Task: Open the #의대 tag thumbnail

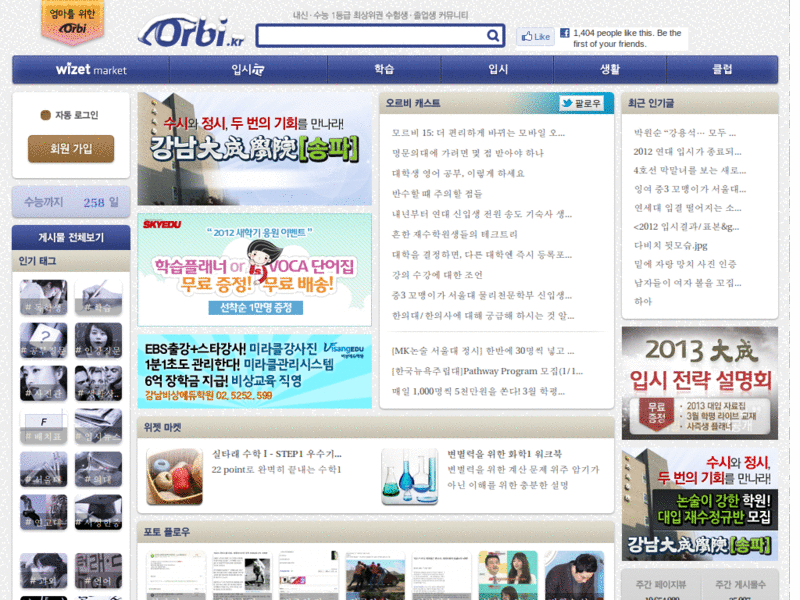Action: (x=98, y=469)
